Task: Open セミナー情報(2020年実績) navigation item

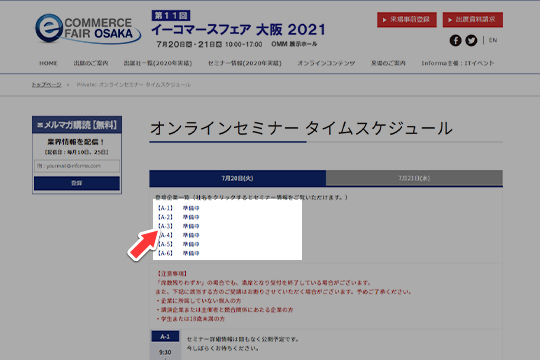Action: click(x=245, y=63)
